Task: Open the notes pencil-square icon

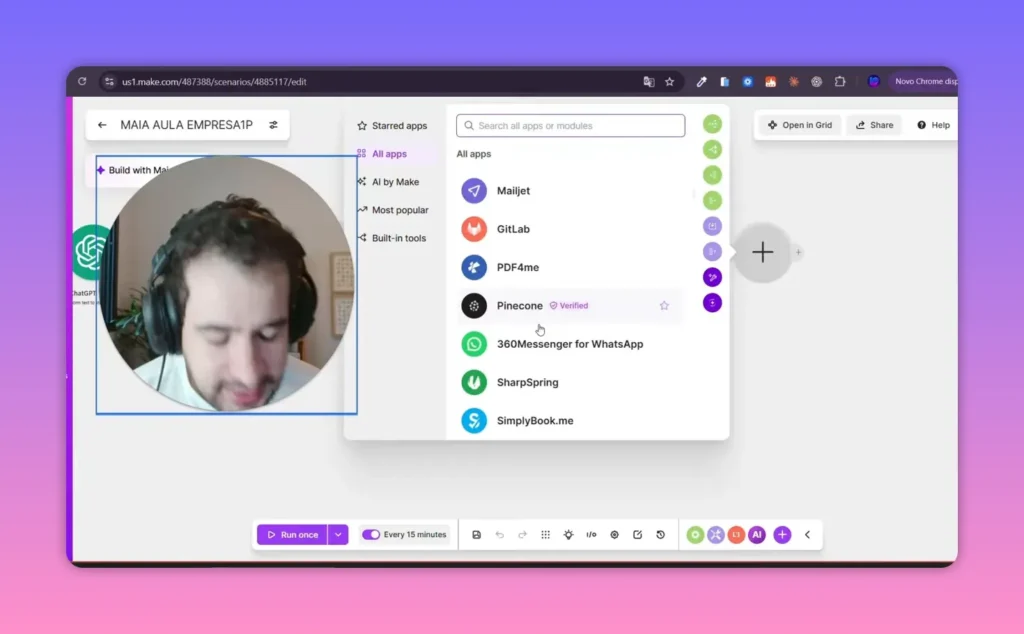Action: [637, 535]
